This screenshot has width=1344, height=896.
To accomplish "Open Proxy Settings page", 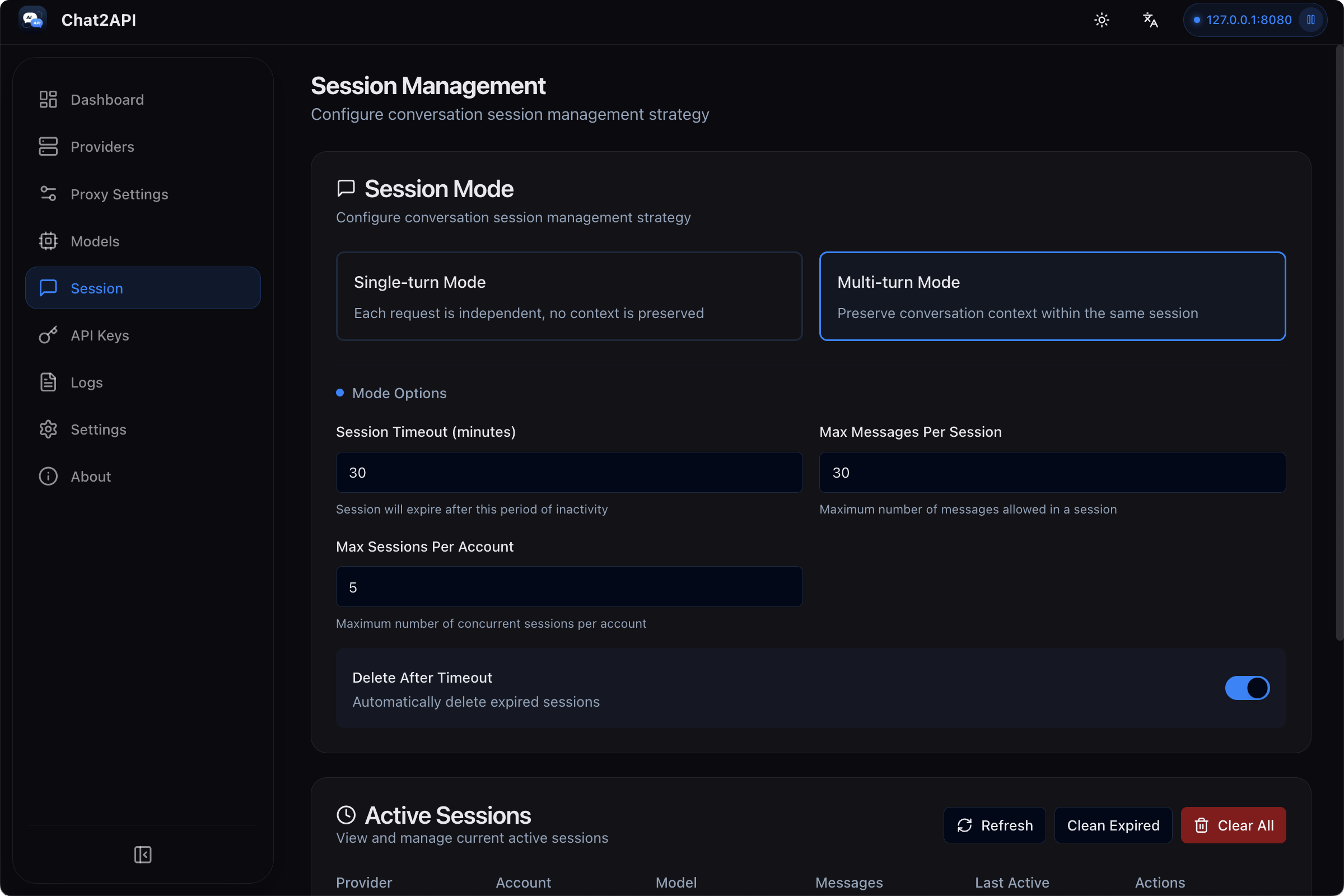I will (143, 194).
